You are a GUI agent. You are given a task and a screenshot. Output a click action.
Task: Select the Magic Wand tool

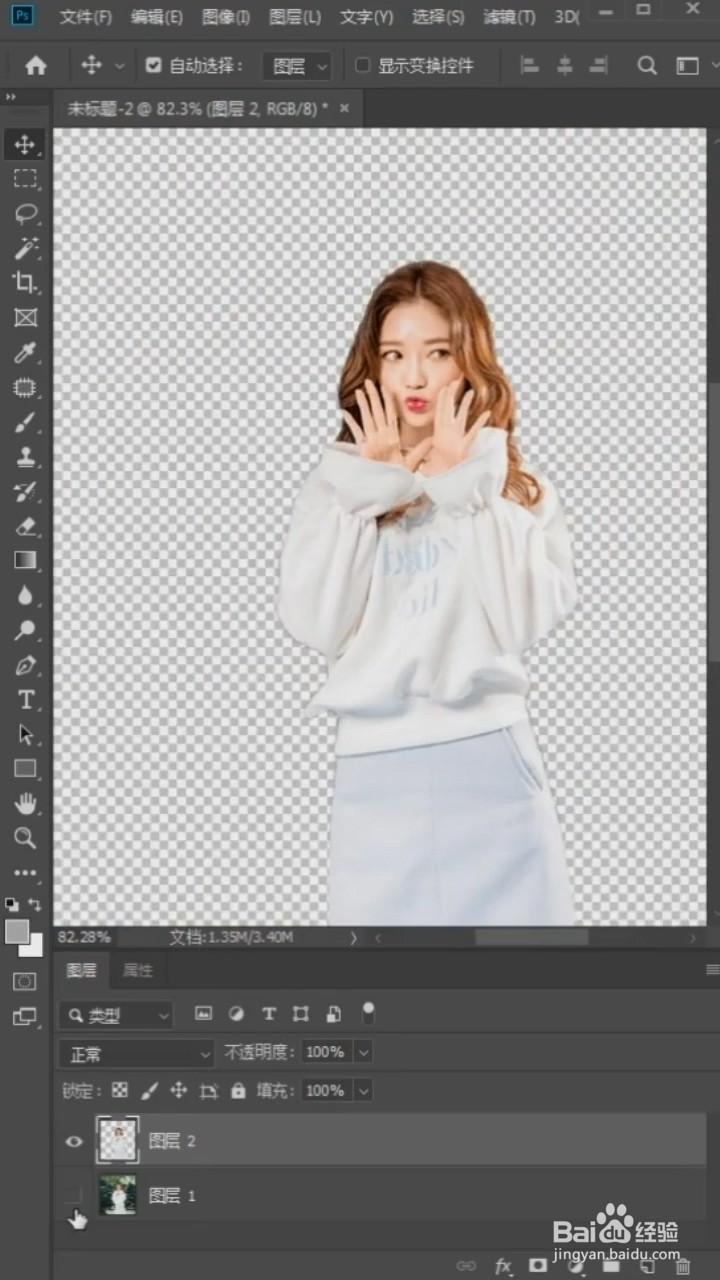click(x=25, y=247)
